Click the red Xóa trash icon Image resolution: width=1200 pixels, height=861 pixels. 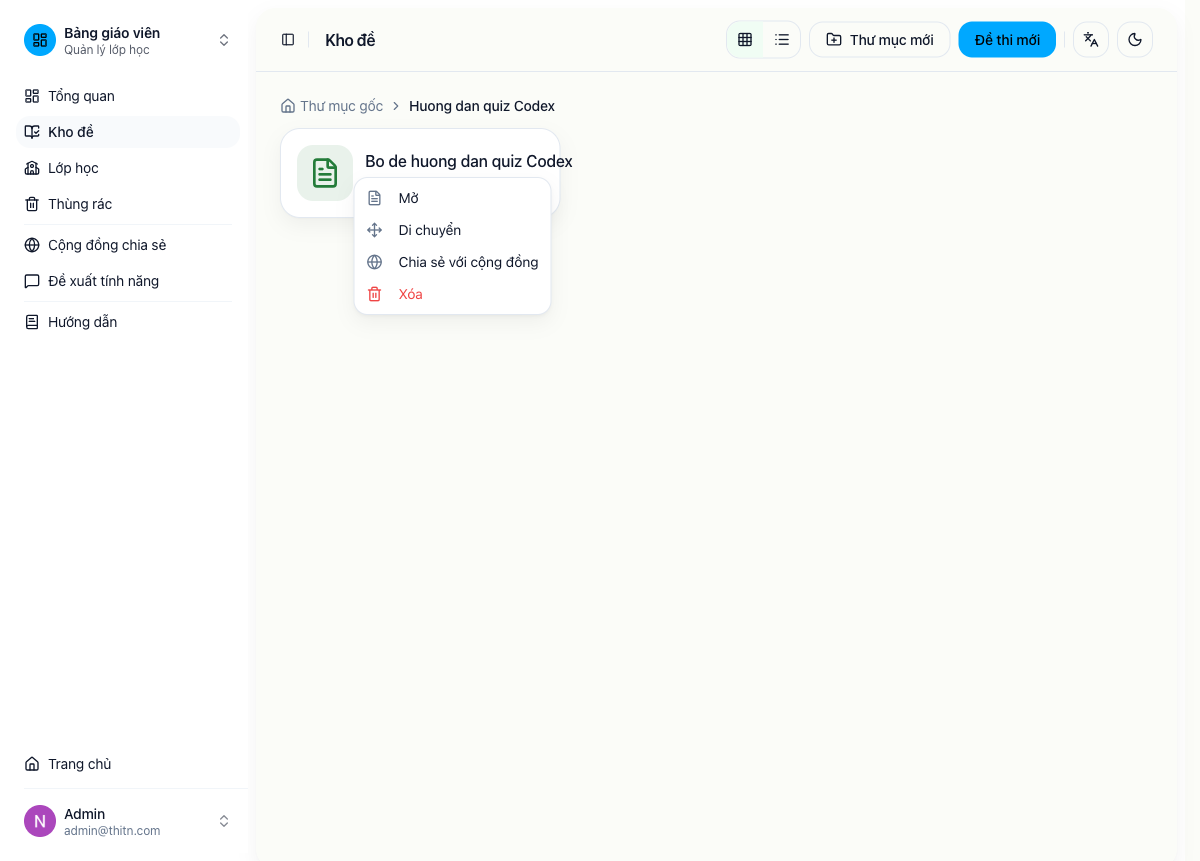tap(375, 294)
